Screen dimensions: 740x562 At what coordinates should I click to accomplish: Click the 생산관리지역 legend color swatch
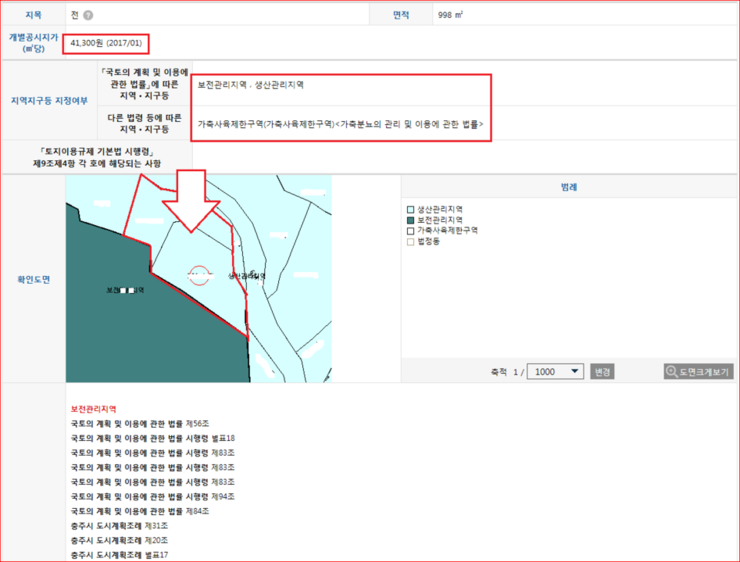[410, 209]
